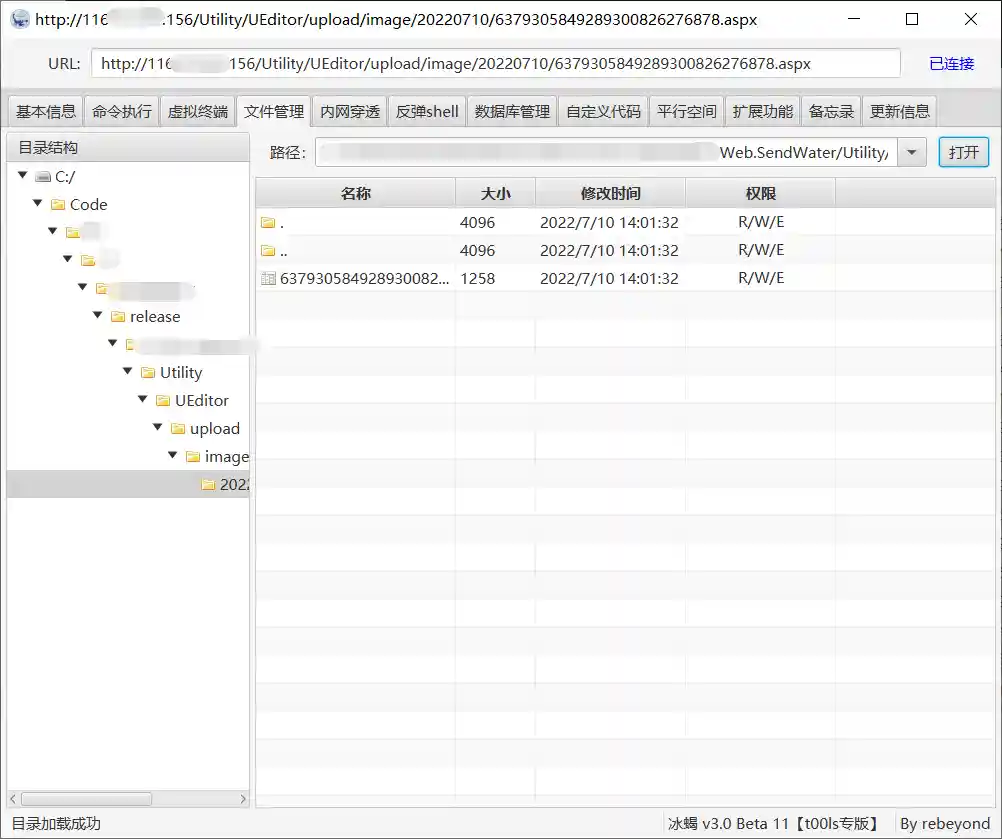Click the release folder icon in tree
The image size is (1002, 839).
pyautogui.click(x=118, y=317)
